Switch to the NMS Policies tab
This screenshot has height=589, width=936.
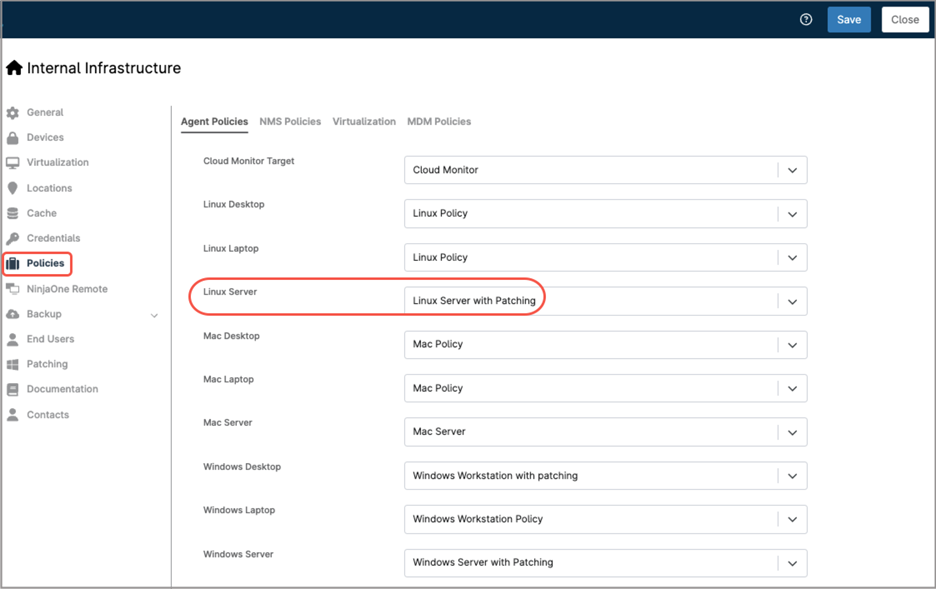(x=290, y=121)
